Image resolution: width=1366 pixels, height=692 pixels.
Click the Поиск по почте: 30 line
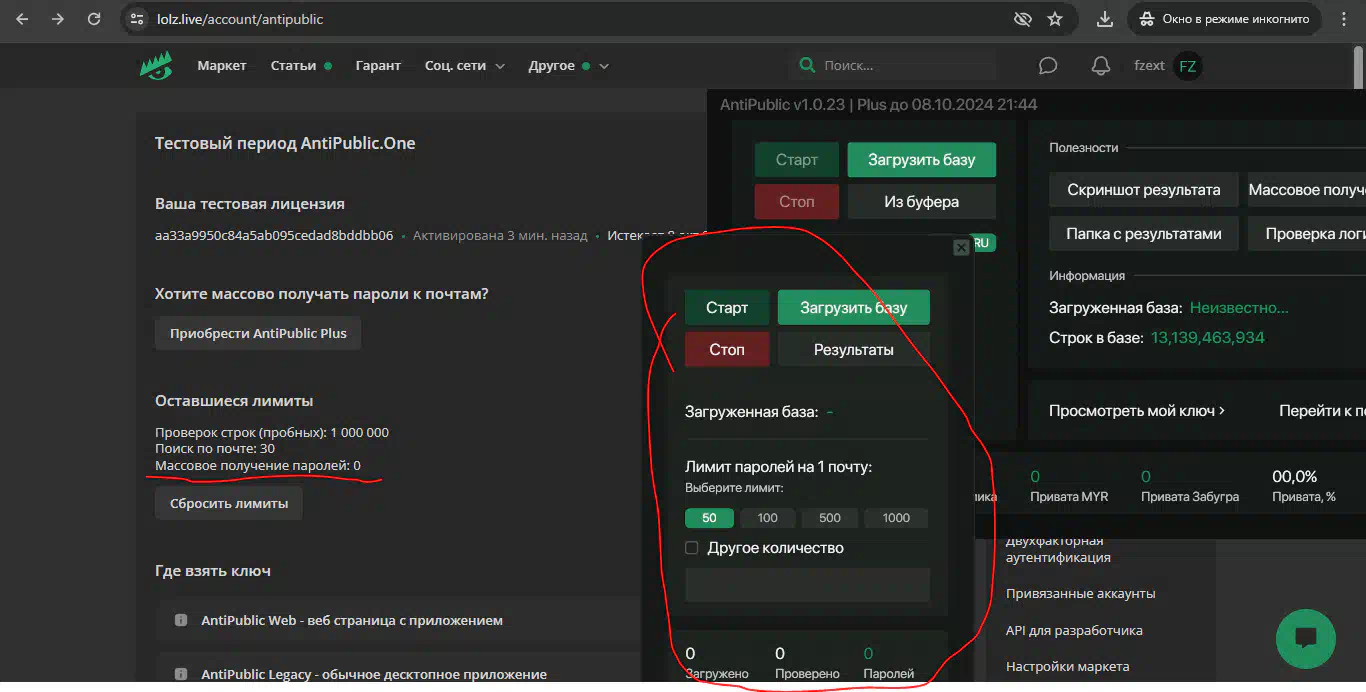tap(215, 449)
